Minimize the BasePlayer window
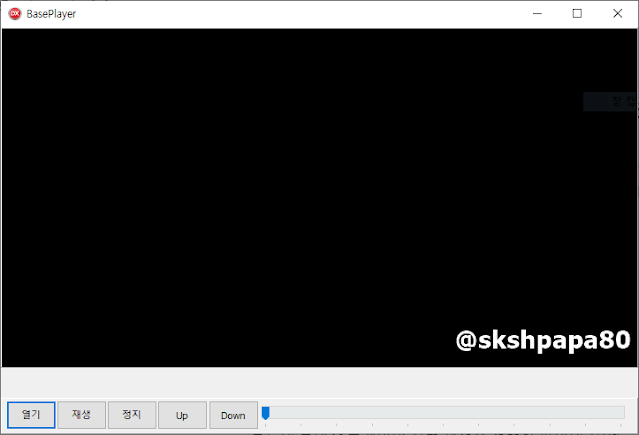Viewport: 639px width, 435px height. click(537, 14)
